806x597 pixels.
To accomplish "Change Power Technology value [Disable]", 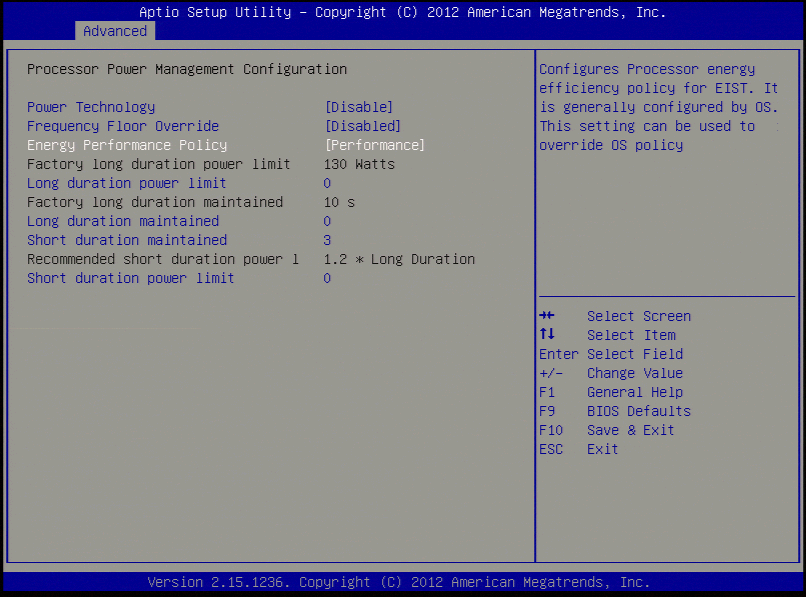I will click(x=359, y=107).
